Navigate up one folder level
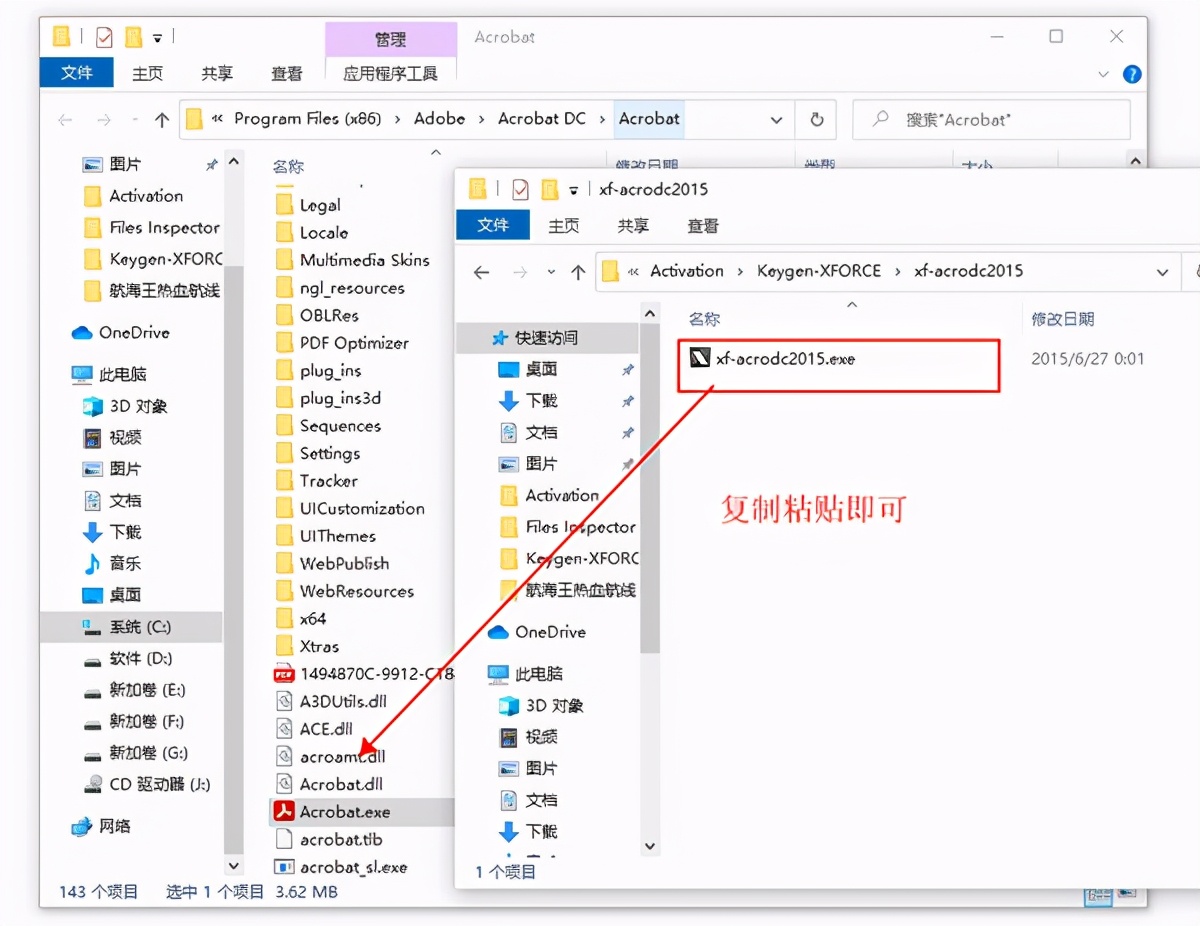Viewport: 1200px width, 926px height. [163, 119]
